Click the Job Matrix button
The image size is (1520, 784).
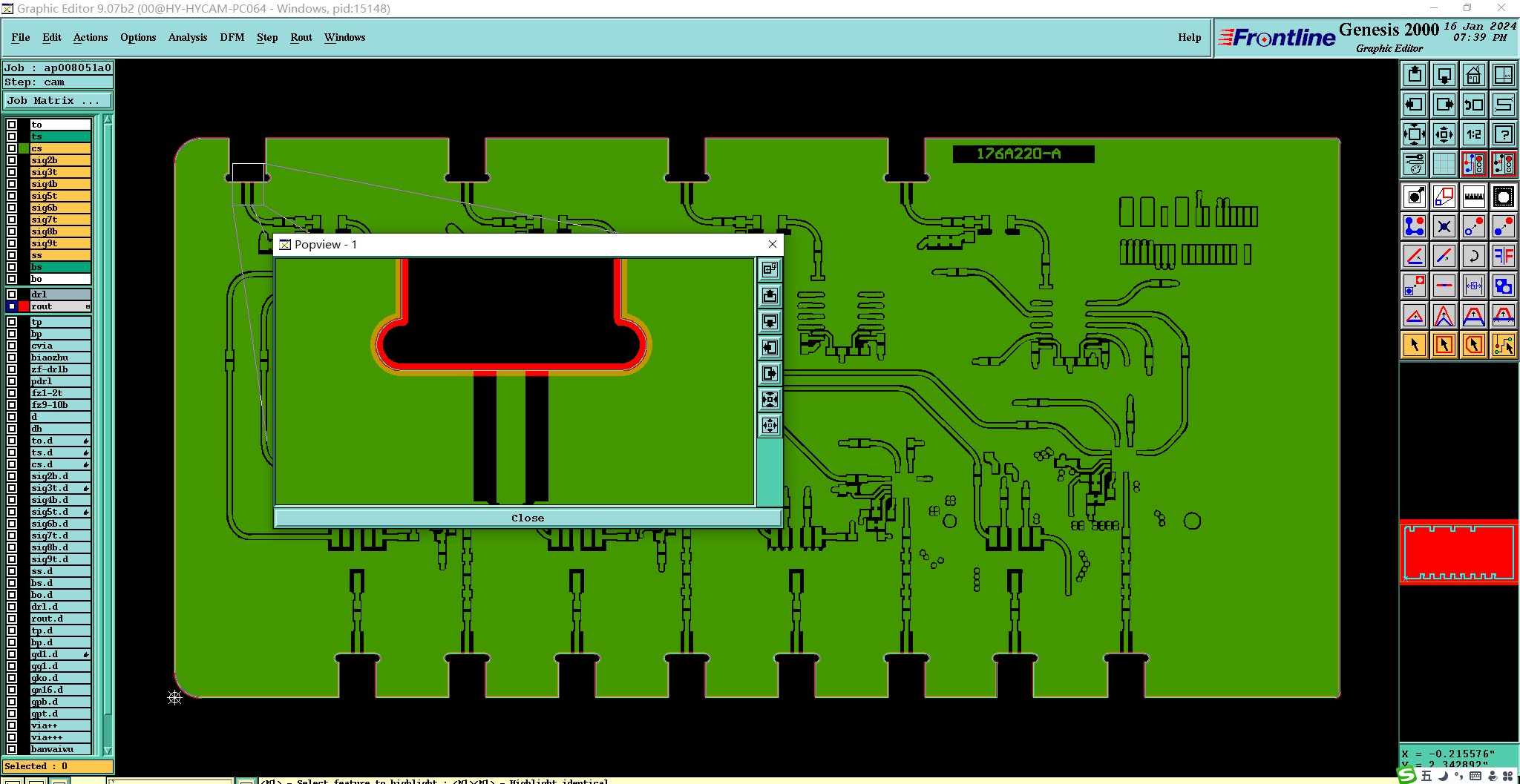click(58, 101)
